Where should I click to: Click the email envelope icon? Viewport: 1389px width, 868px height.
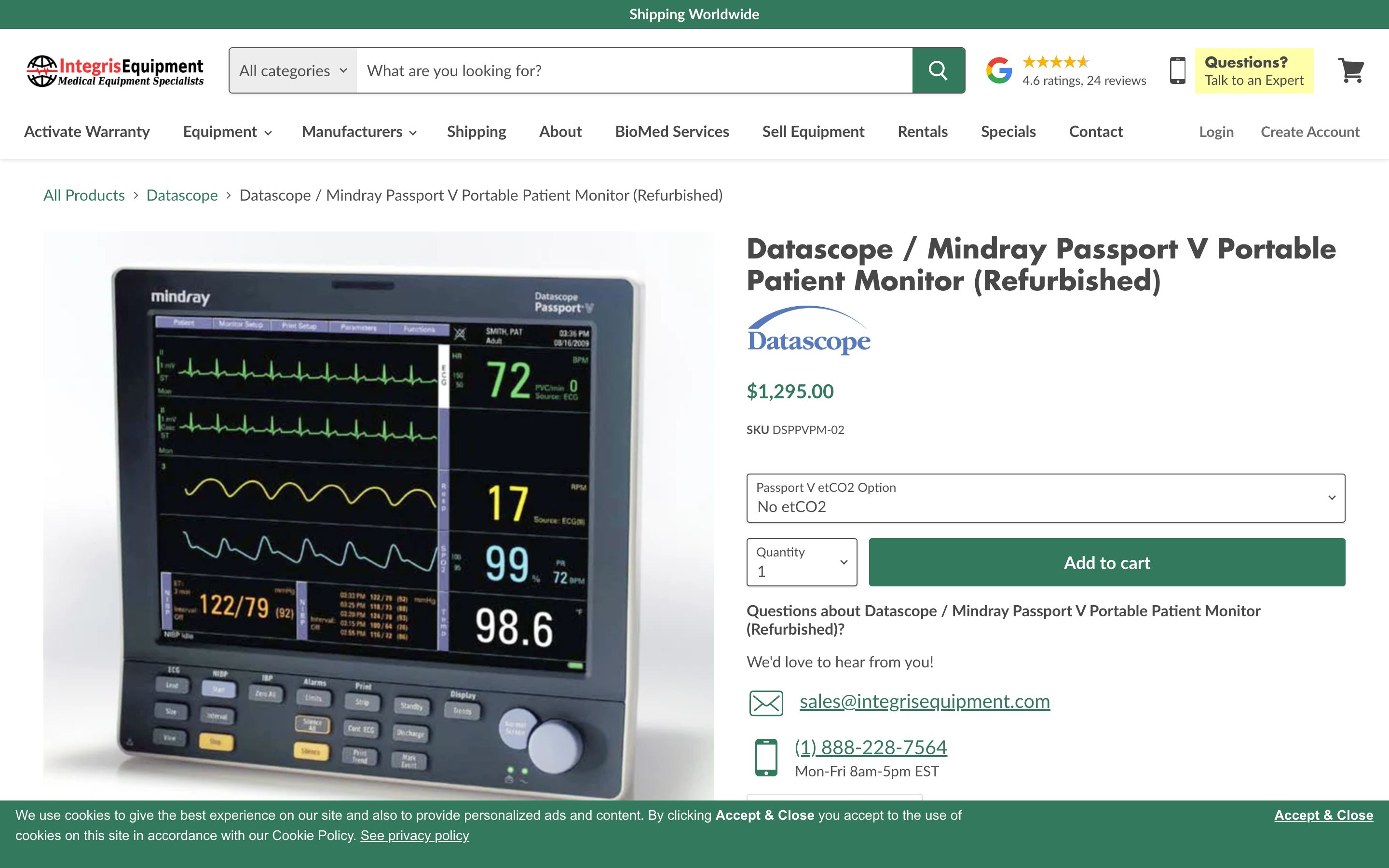click(x=766, y=703)
